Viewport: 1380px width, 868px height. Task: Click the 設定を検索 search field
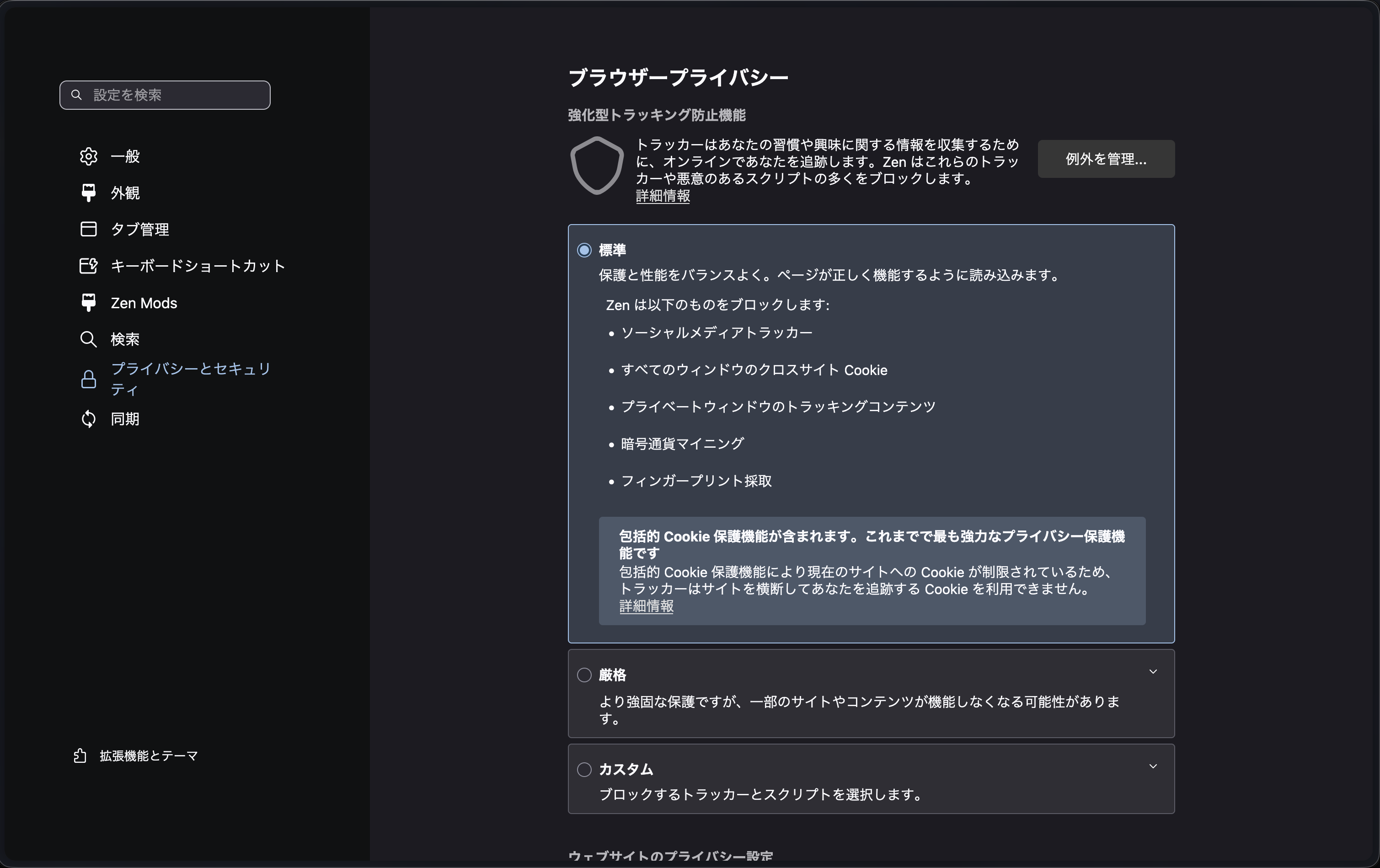[165, 95]
